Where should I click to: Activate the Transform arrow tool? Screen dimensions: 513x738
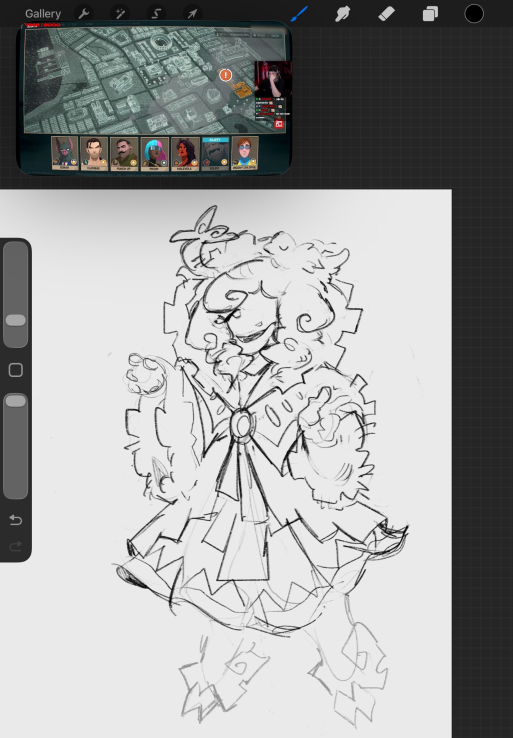[x=192, y=14]
